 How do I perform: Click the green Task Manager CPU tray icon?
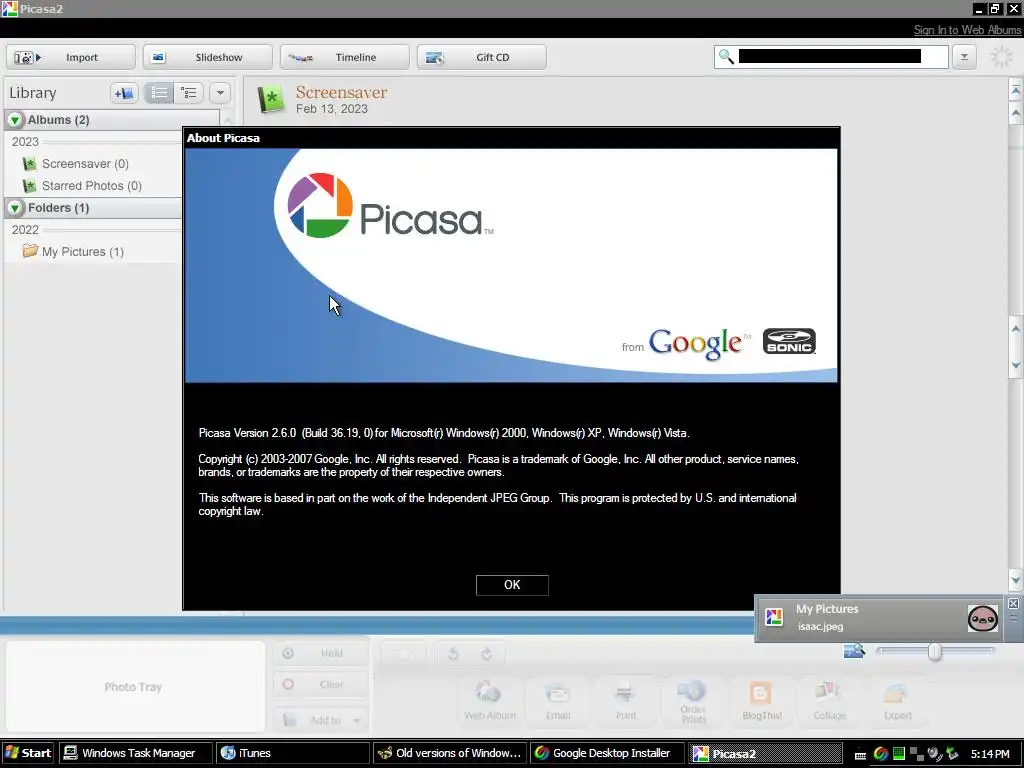pos(899,754)
